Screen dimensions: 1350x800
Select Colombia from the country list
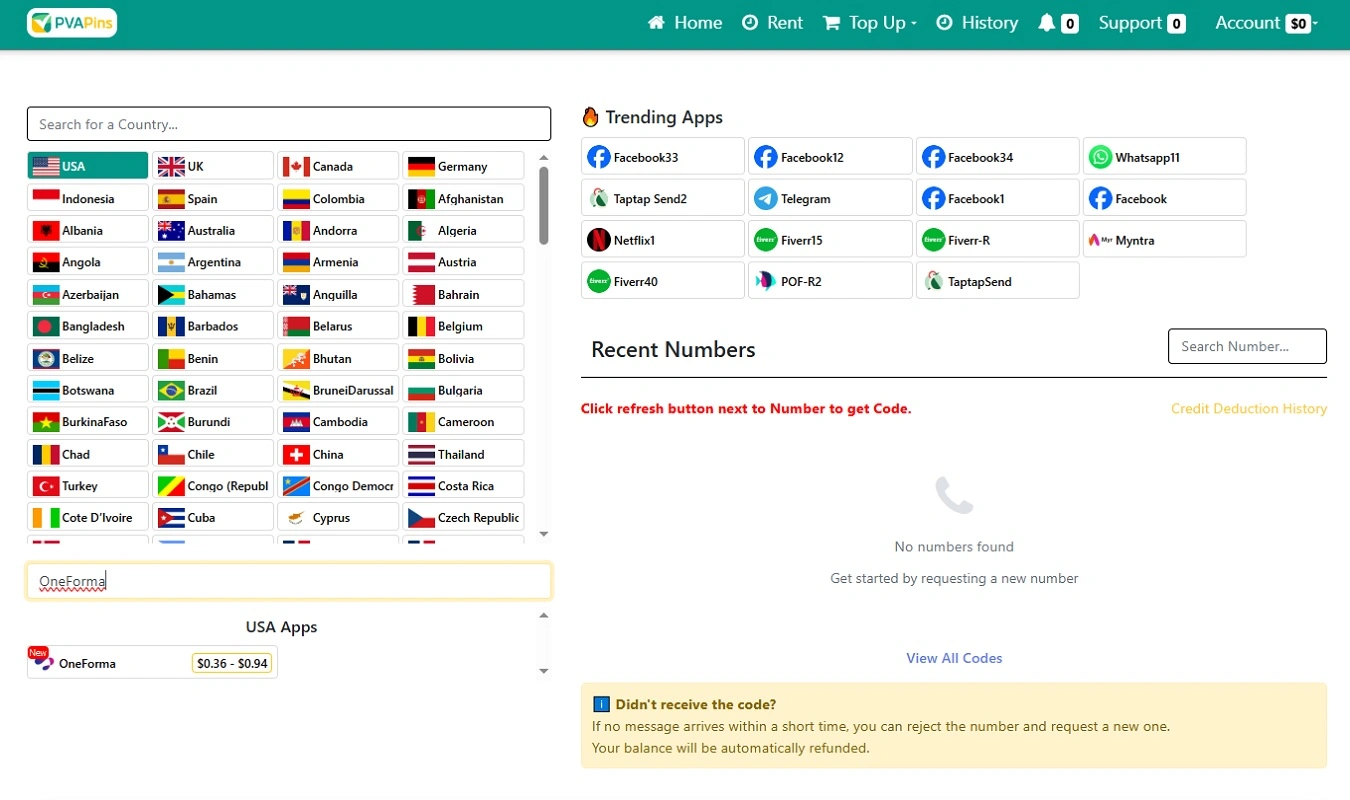point(338,198)
